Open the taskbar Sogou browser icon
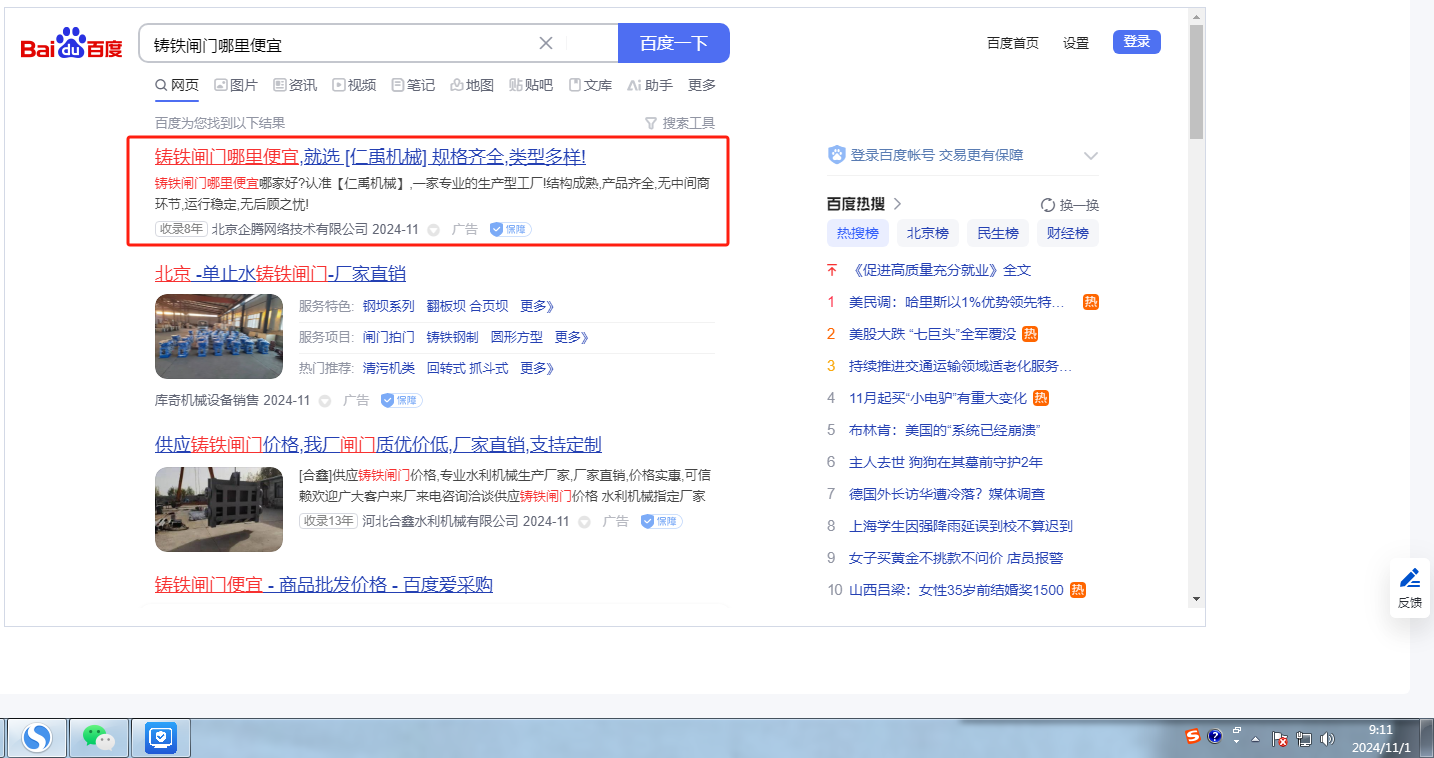The height and width of the screenshot is (758, 1434). click(x=37, y=738)
